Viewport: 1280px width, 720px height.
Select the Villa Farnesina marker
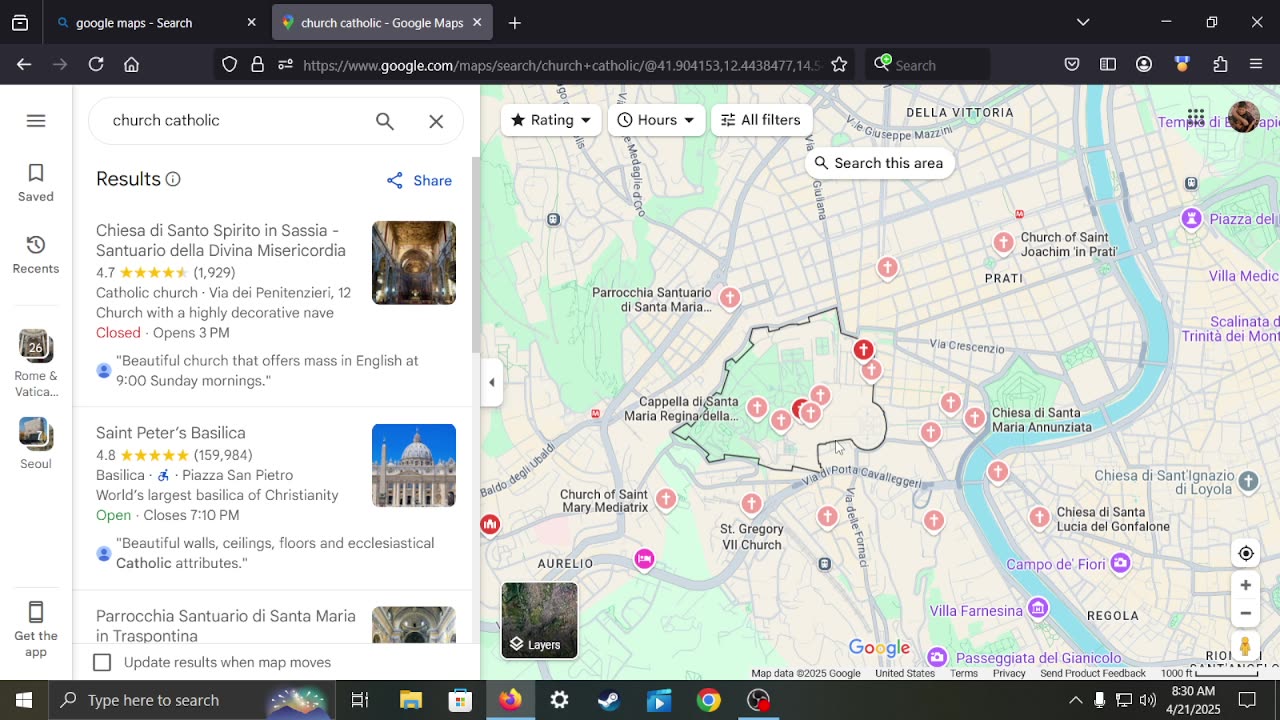1038,608
